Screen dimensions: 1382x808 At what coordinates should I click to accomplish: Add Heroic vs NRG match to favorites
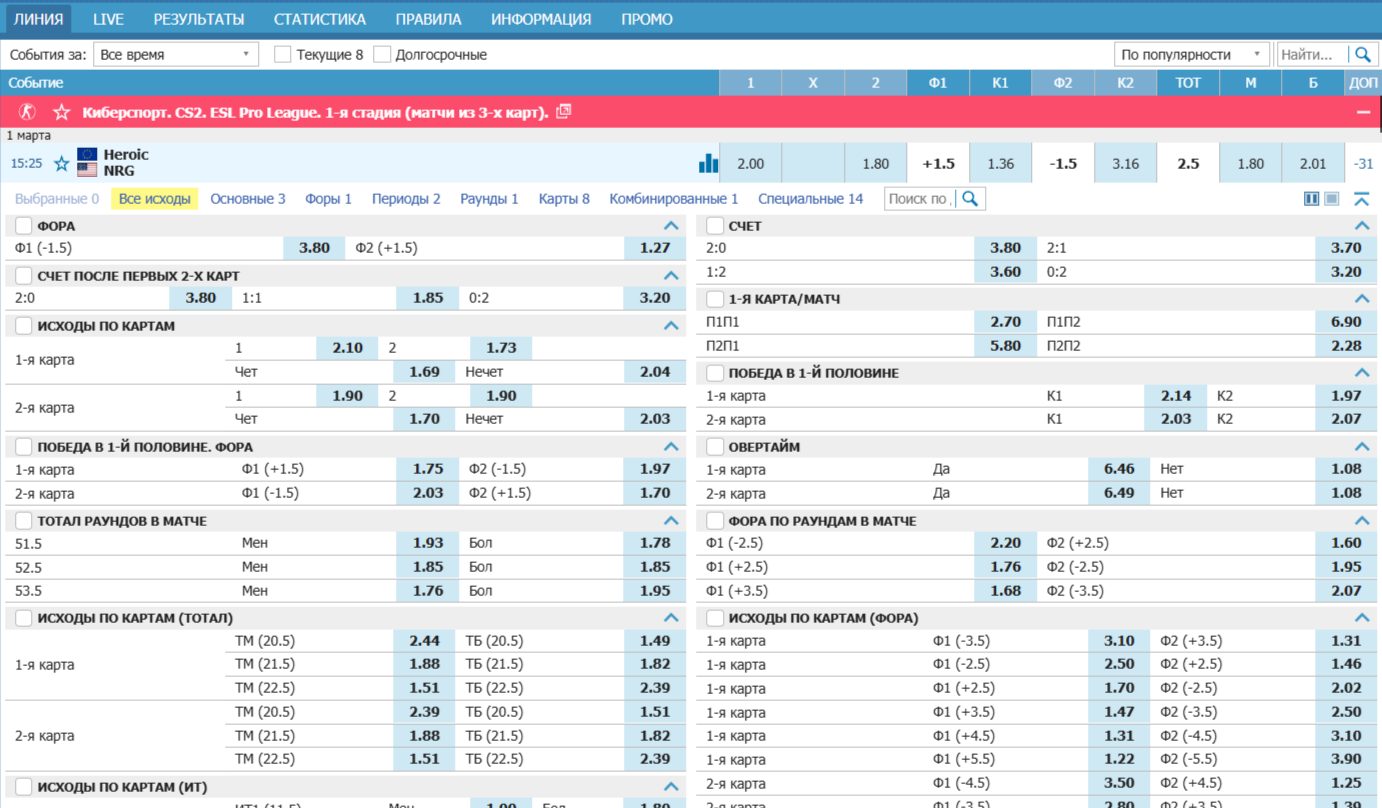[x=61, y=163]
